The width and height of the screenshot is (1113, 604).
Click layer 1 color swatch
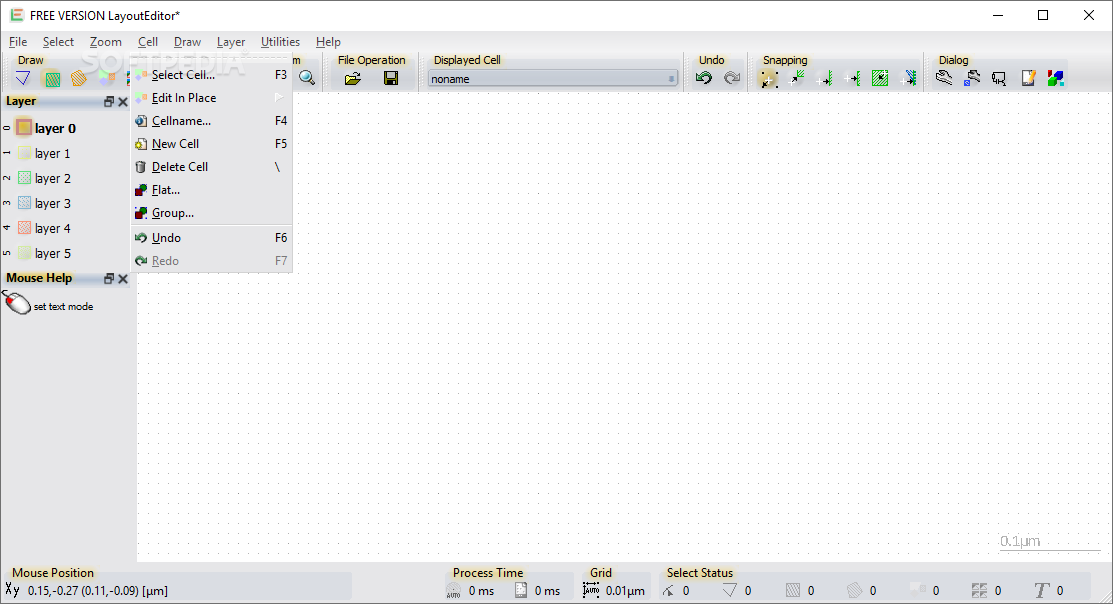(x=24, y=153)
